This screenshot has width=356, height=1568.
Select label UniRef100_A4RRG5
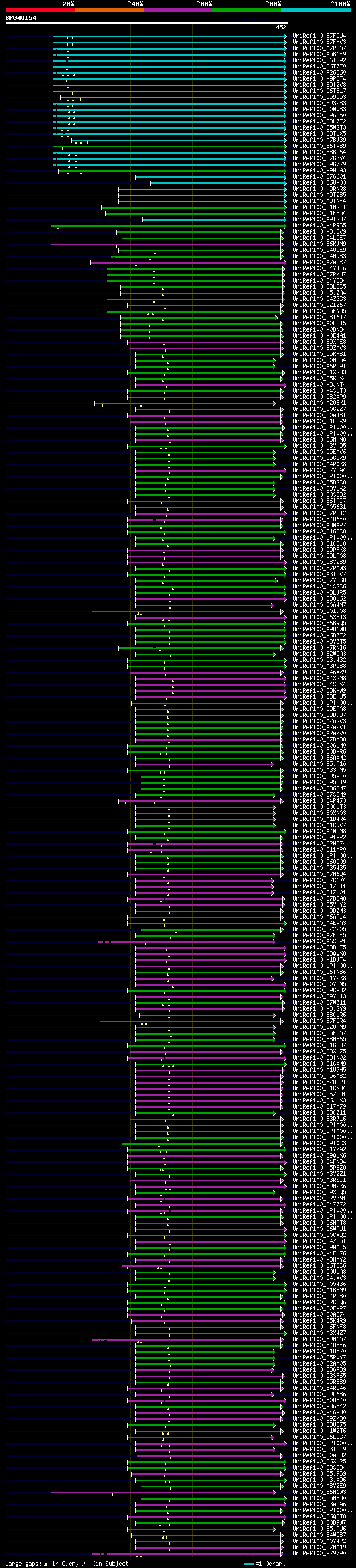(319, 225)
